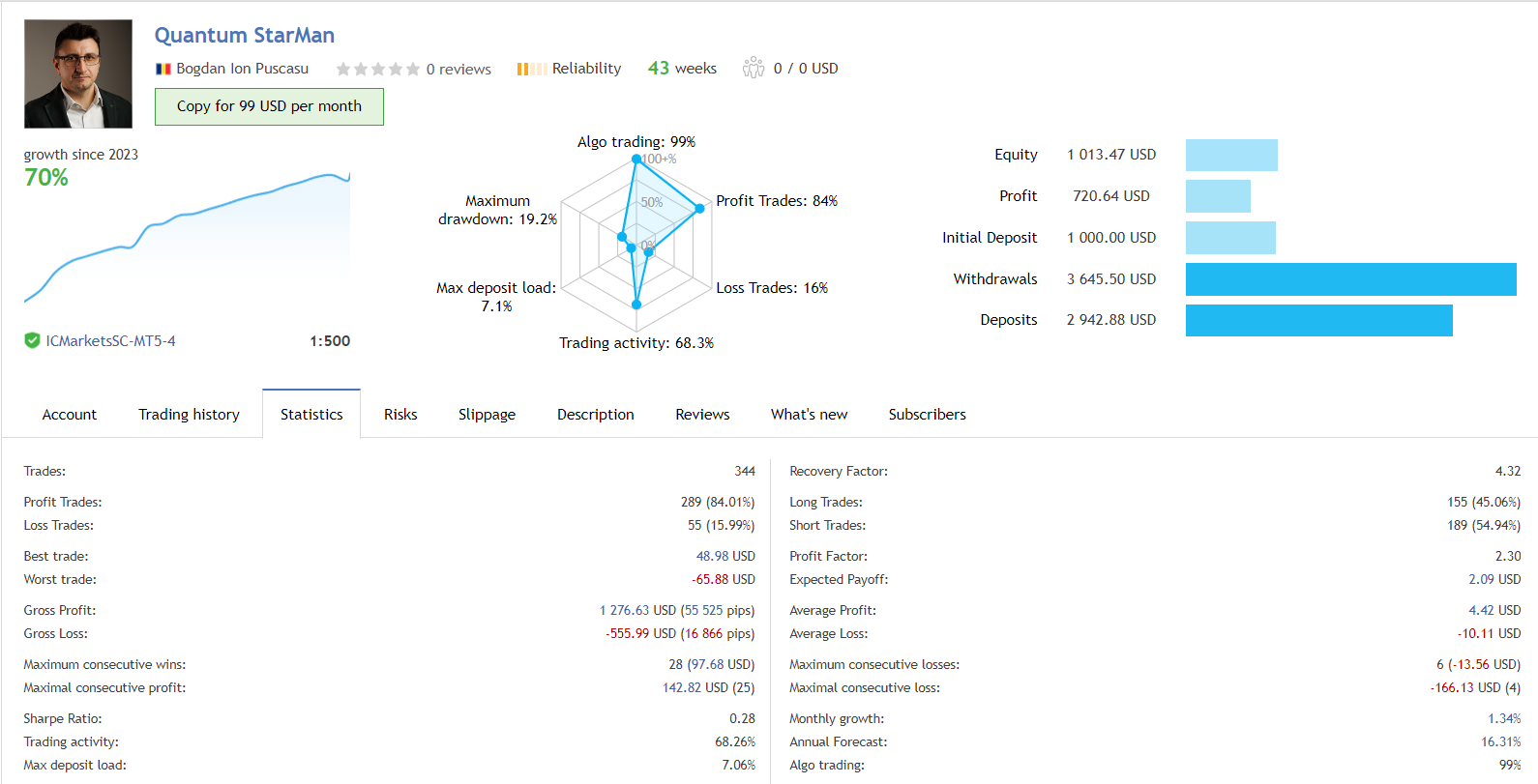Click the Algo trading point on radar chart

[636, 159]
